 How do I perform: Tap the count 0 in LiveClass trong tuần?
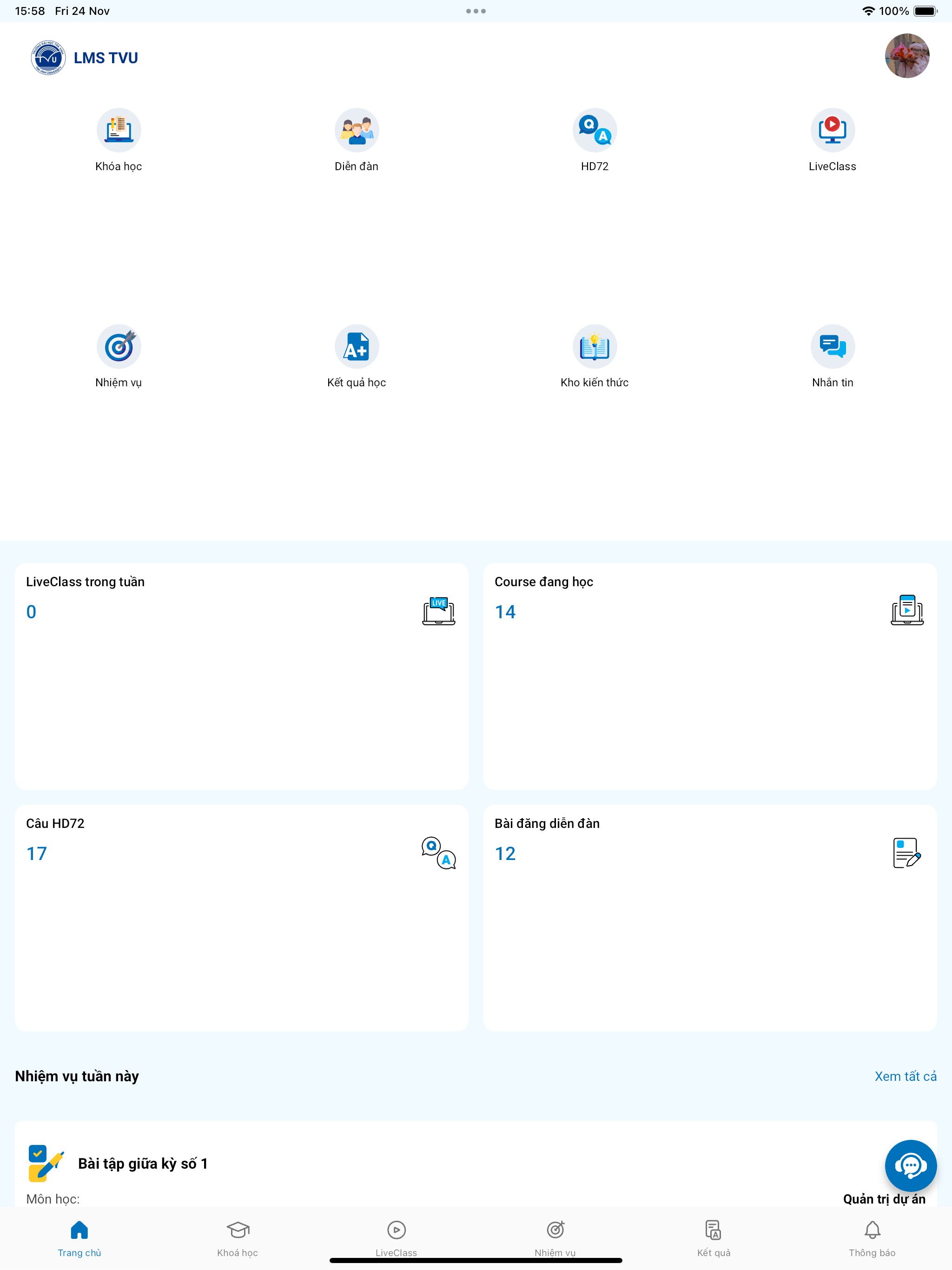32,612
